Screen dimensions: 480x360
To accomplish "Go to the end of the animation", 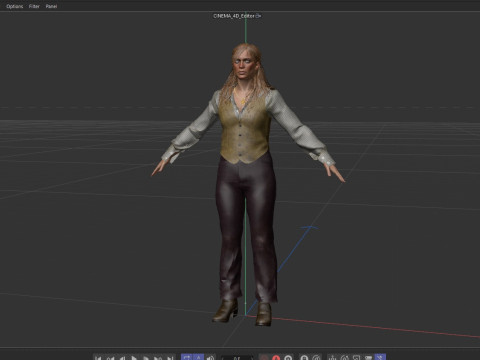I will click(x=170, y=358).
